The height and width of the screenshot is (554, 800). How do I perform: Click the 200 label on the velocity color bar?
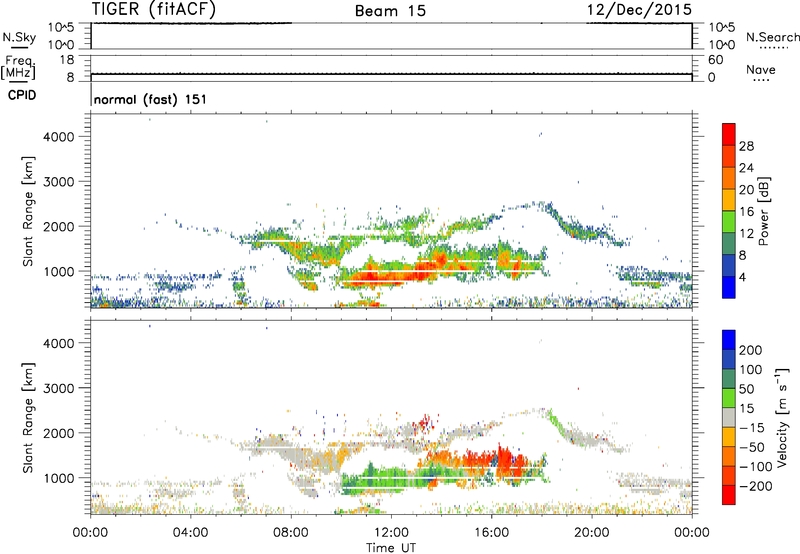point(750,350)
